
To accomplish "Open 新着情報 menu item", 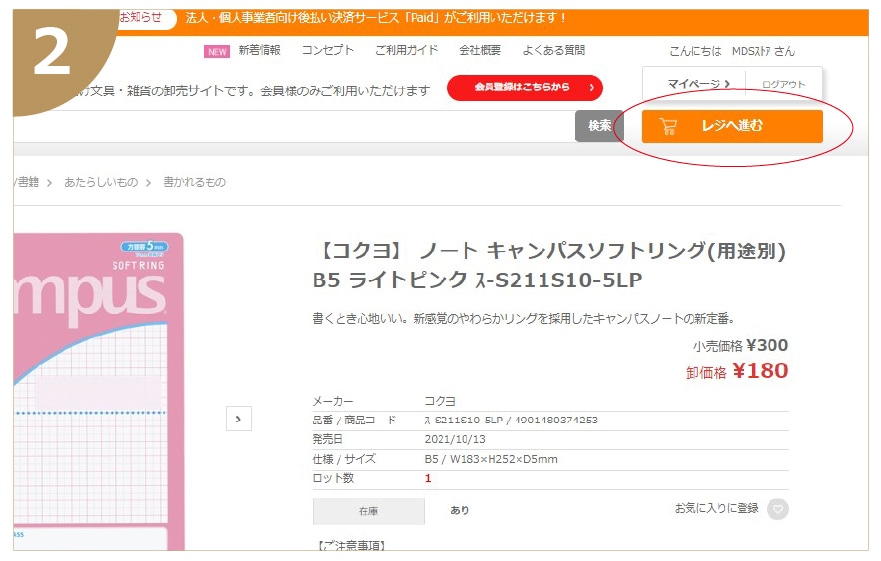I will 259,50.
